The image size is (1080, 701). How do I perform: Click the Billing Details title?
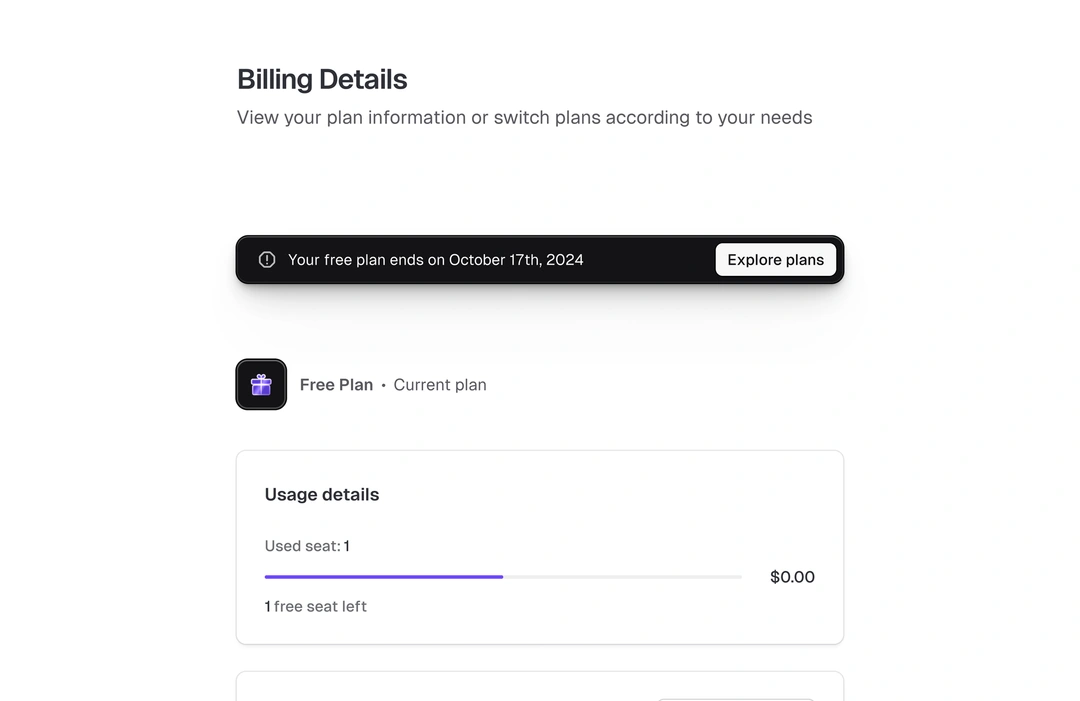click(x=322, y=79)
